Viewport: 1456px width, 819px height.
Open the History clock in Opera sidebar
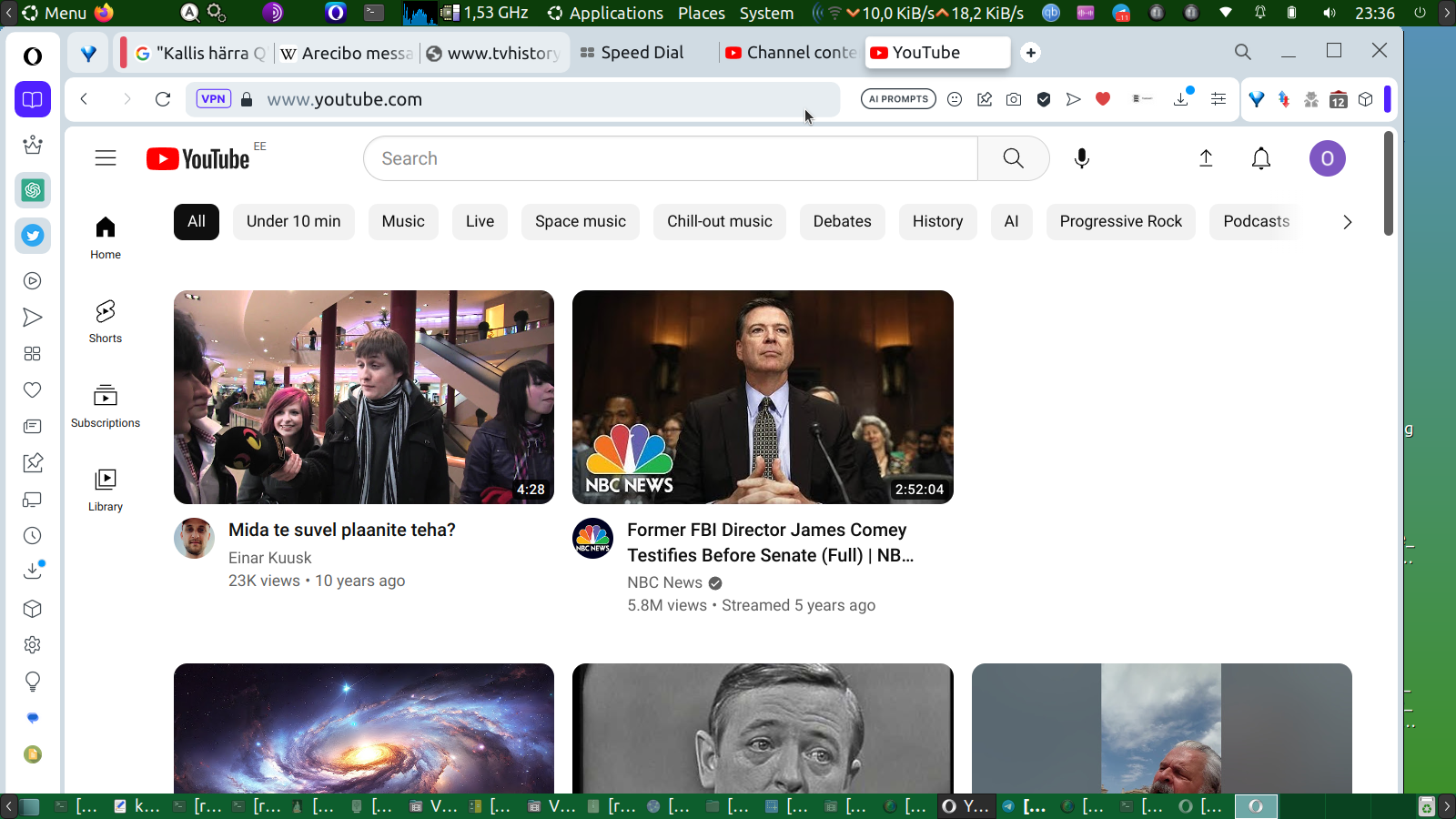(33, 536)
